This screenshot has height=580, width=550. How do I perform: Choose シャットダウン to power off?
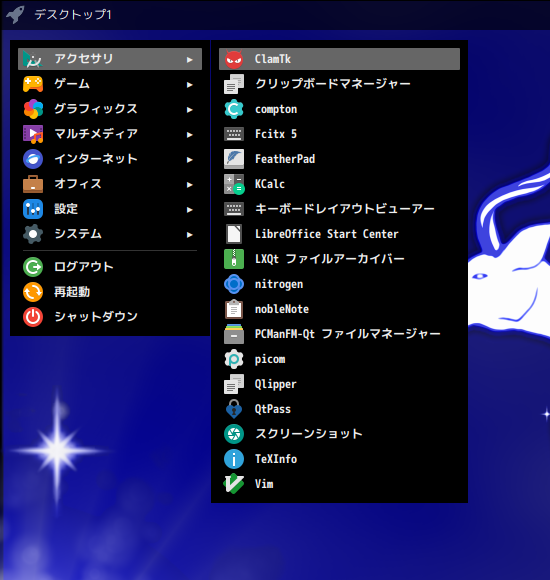coord(110,317)
